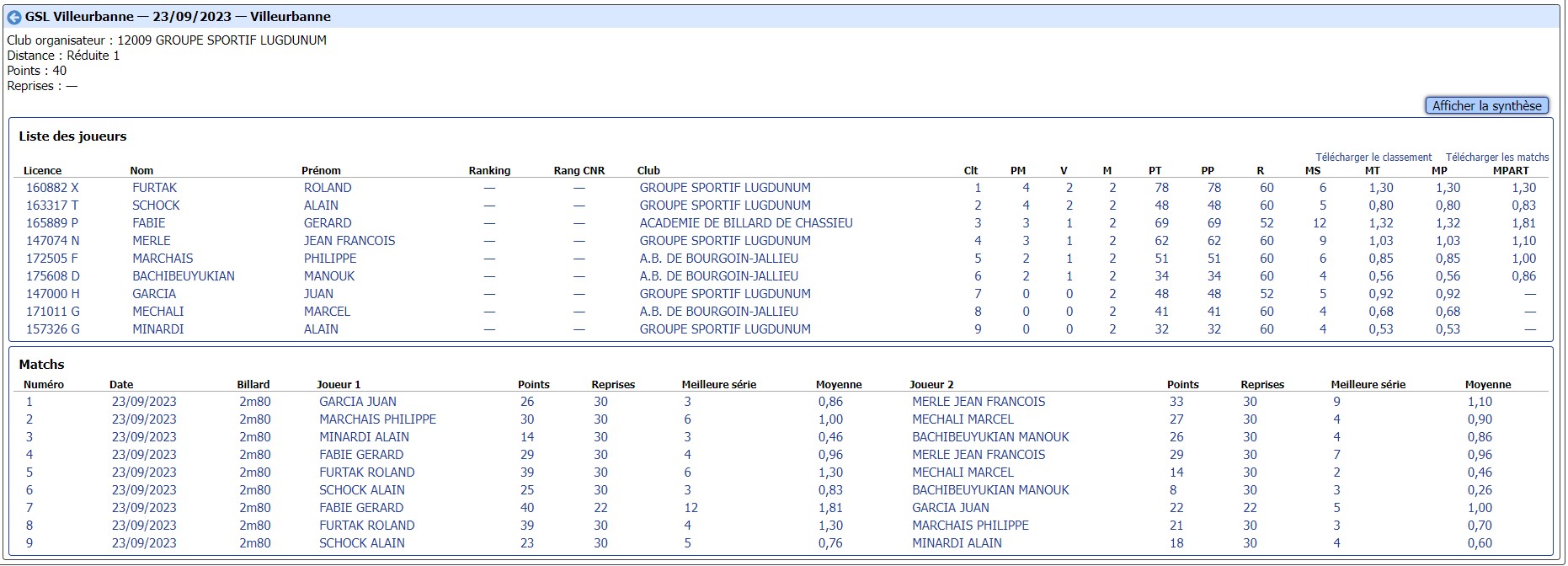Click match 8 Joueur 1 FURTAK ROLAND
The height and width of the screenshot is (566, 1568).
pos(366,526)
